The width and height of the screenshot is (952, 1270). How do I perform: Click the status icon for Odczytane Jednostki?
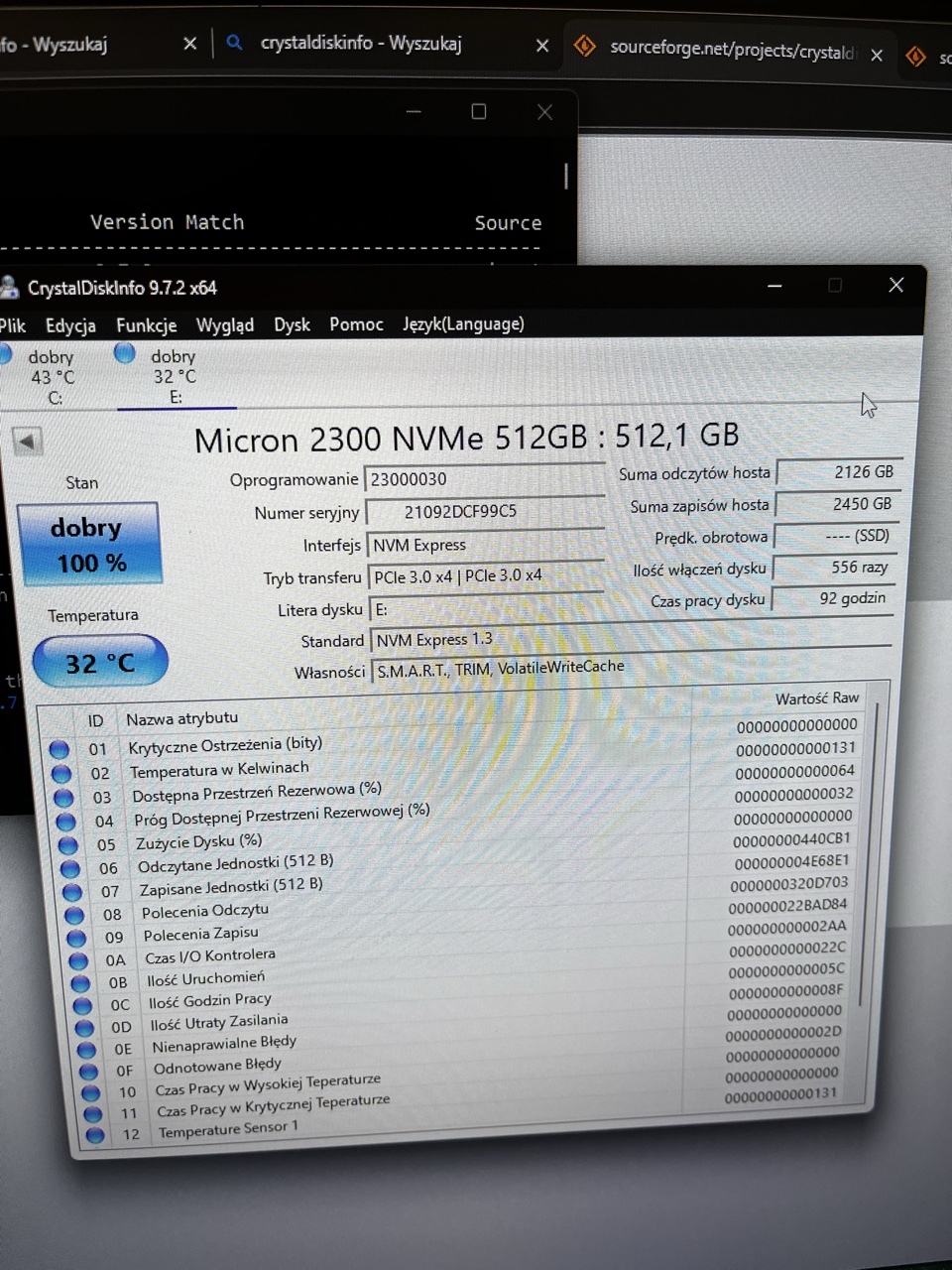(x=70, y=869)
